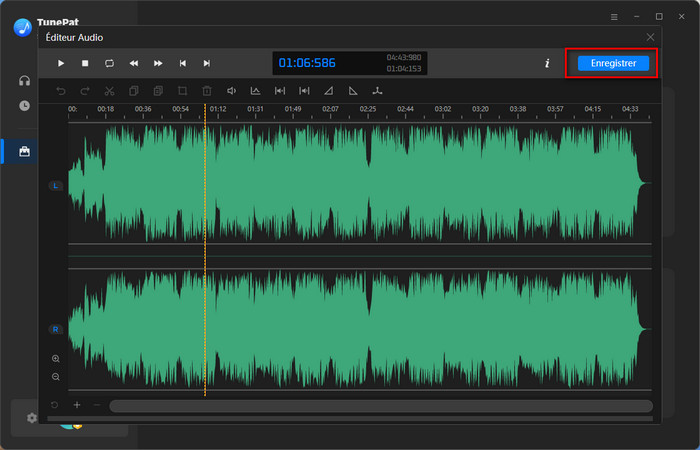
Task: Click the Enregistrer button
Action: pyautogui.click(x=613, y=63)
